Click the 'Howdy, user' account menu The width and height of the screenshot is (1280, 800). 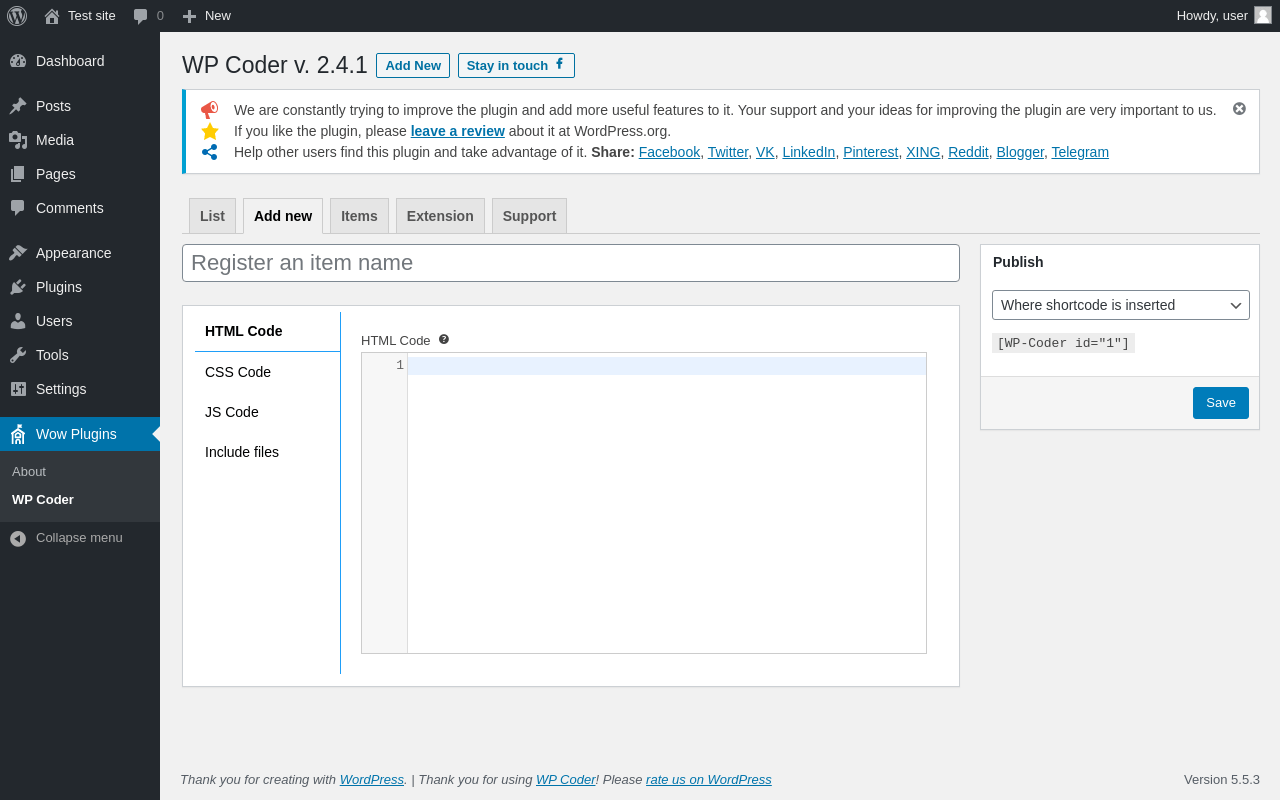click(x=1223, y=16)
